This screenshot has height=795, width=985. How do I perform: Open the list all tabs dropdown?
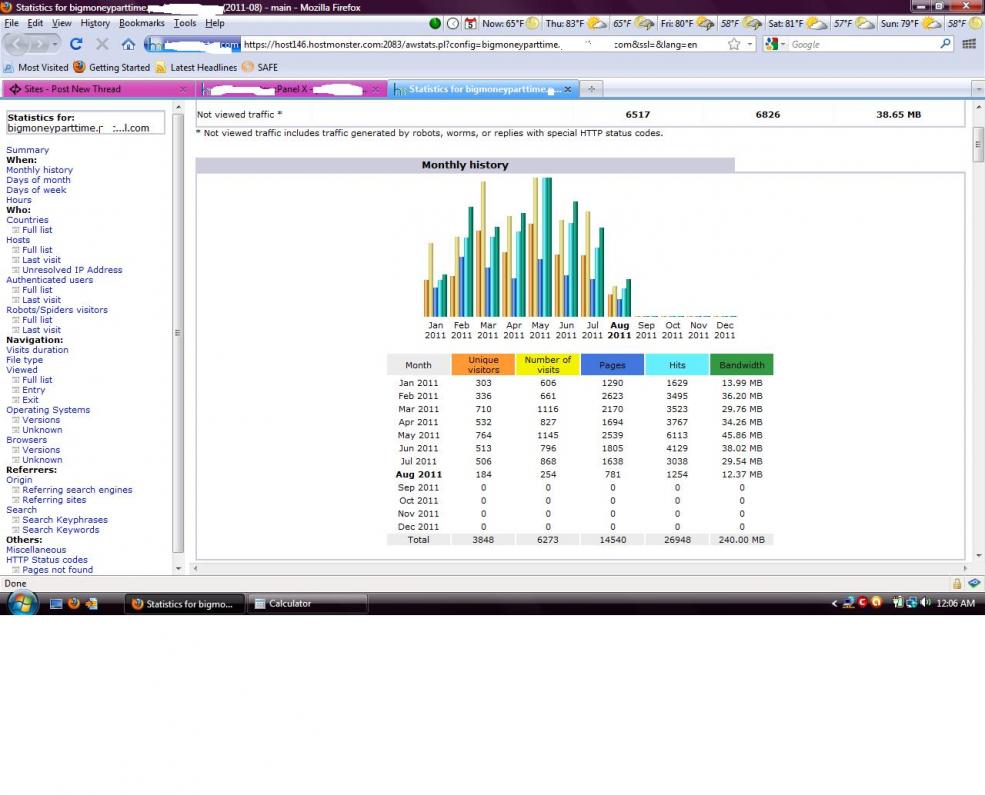[976, 89]
